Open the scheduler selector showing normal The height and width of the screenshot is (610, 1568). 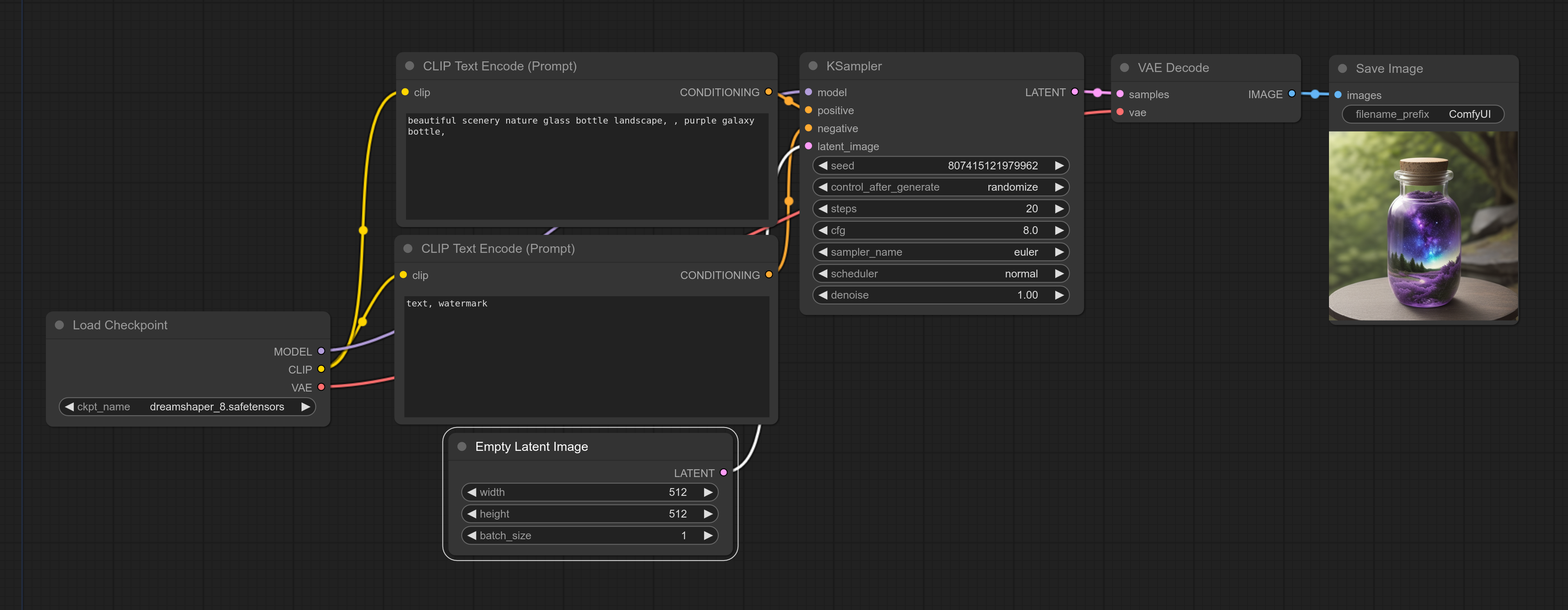coord(941,273)
